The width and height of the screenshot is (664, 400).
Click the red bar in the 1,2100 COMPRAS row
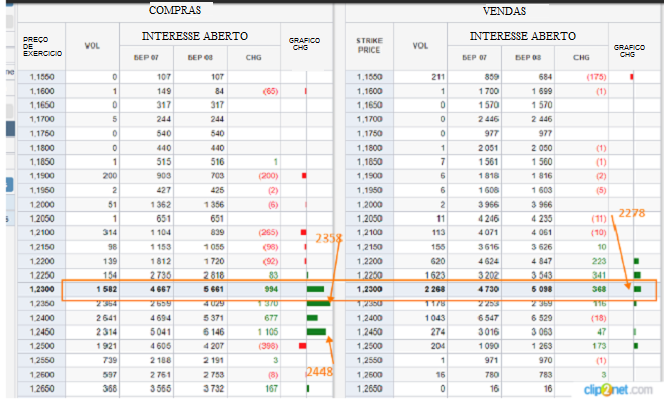point(304,232)
